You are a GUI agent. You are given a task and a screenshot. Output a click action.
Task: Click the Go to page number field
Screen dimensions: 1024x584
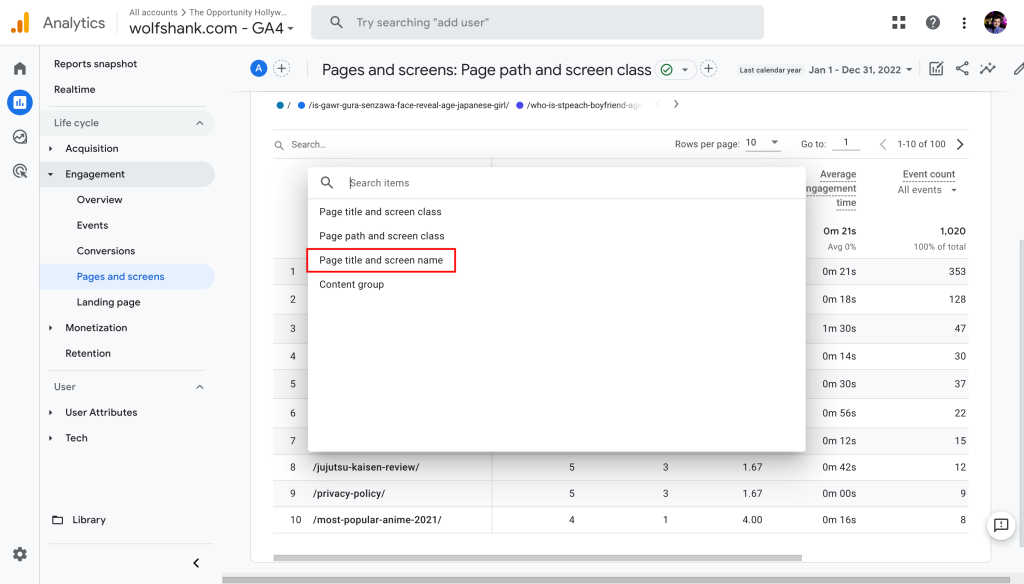tap(846, 143)
